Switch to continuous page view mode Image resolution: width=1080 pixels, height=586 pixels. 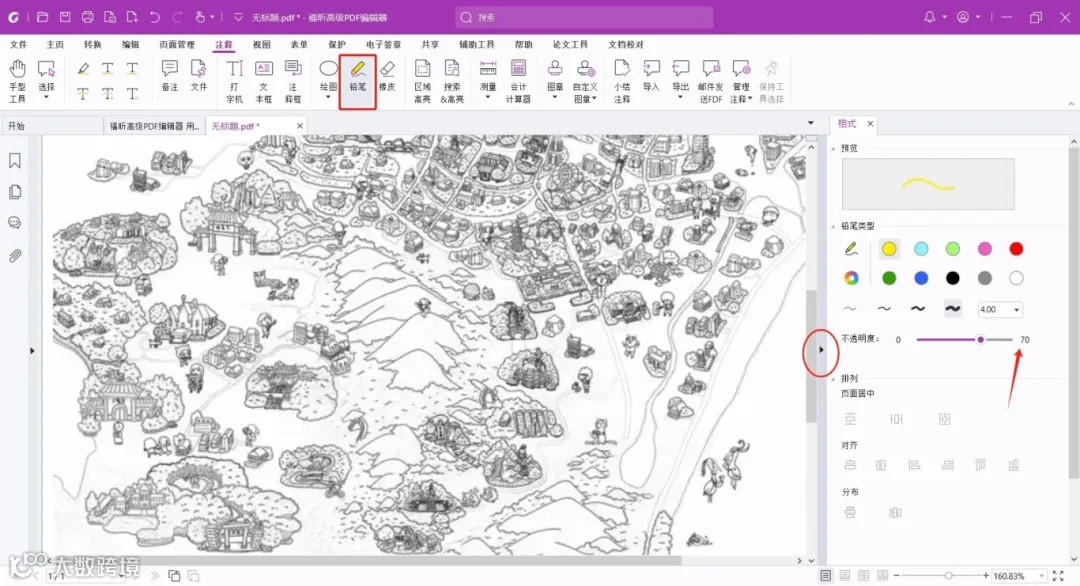pos(844,576)
